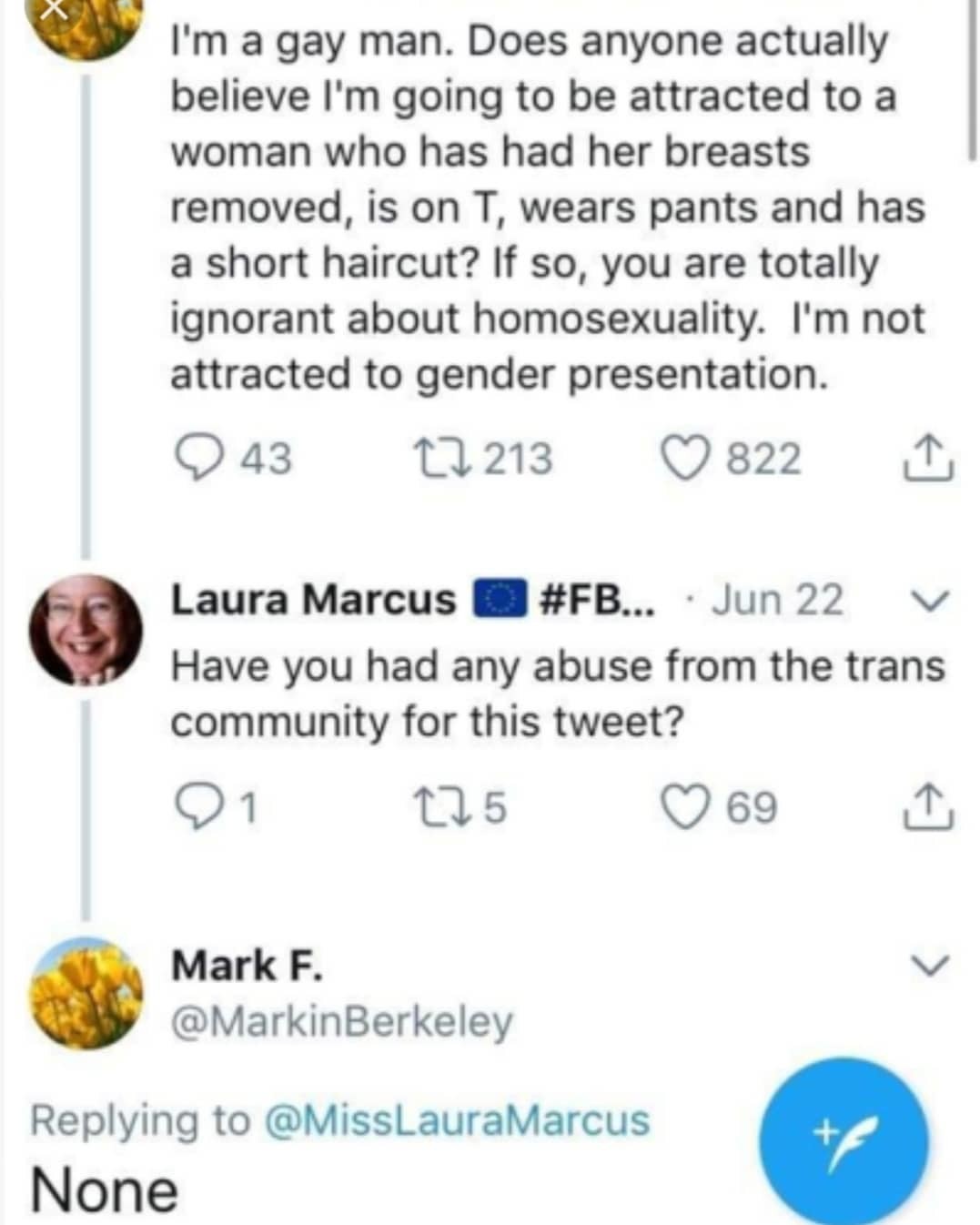Expand options chevron on Laura Marcus's tweet
Viewport: 980px width, 1225px height.
point(929,601)
